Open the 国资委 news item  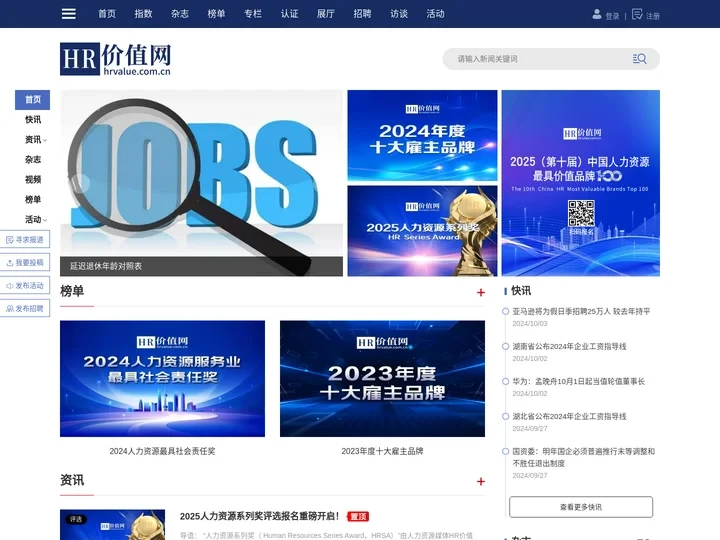point(584,457)
